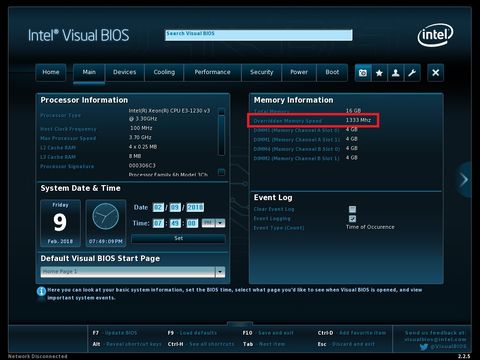Click the scrollbar down arrow in Processor Information

pos(221,172)
